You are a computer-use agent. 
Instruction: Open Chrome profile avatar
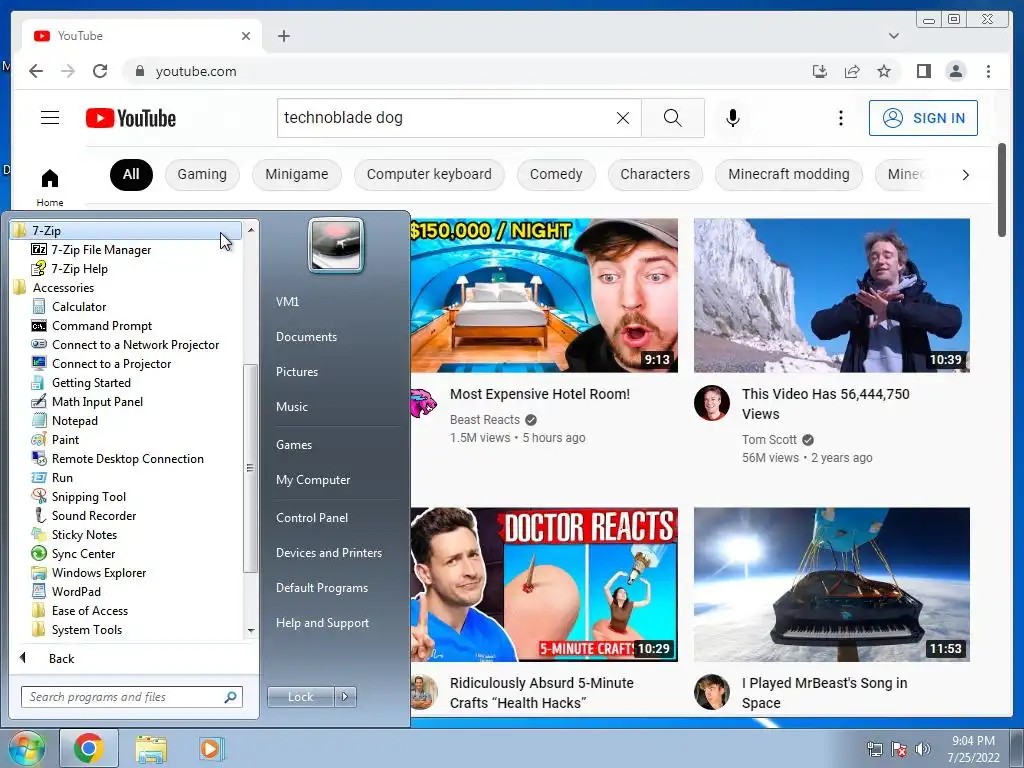[x=955, y=71]
